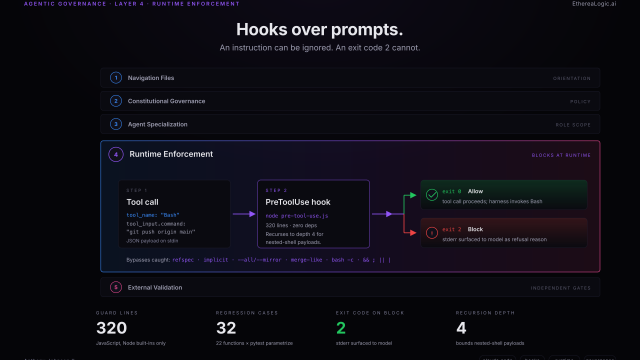Click the '320' guard lines value

click(111, 328)
